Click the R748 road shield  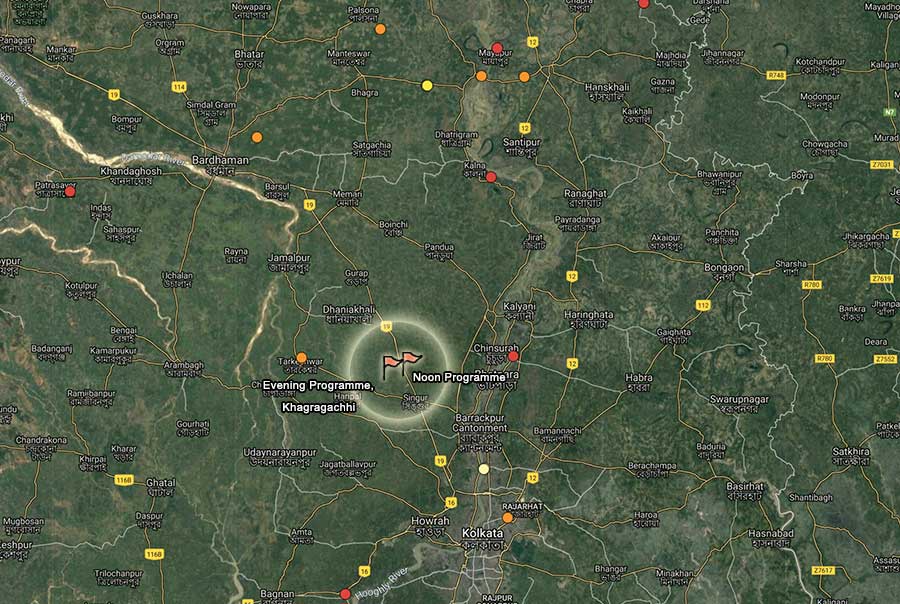775,75
